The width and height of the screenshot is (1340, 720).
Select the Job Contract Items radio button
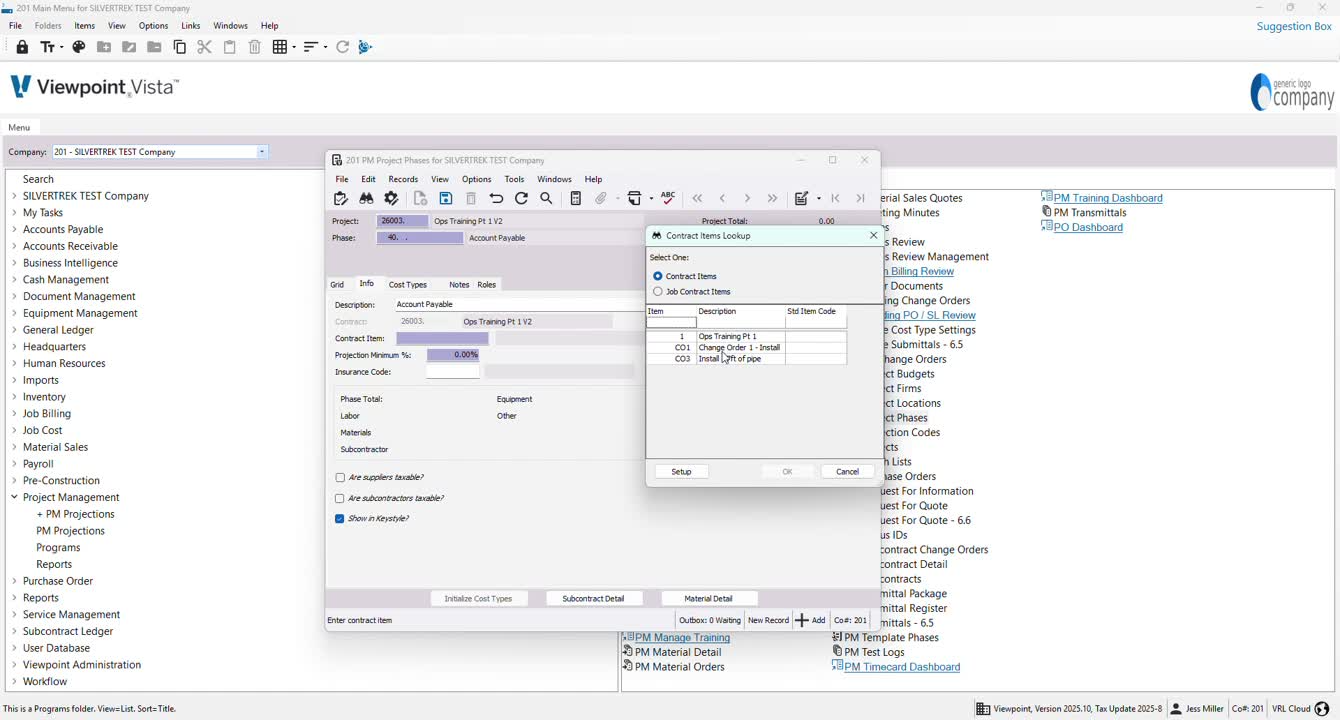point(658,292)
